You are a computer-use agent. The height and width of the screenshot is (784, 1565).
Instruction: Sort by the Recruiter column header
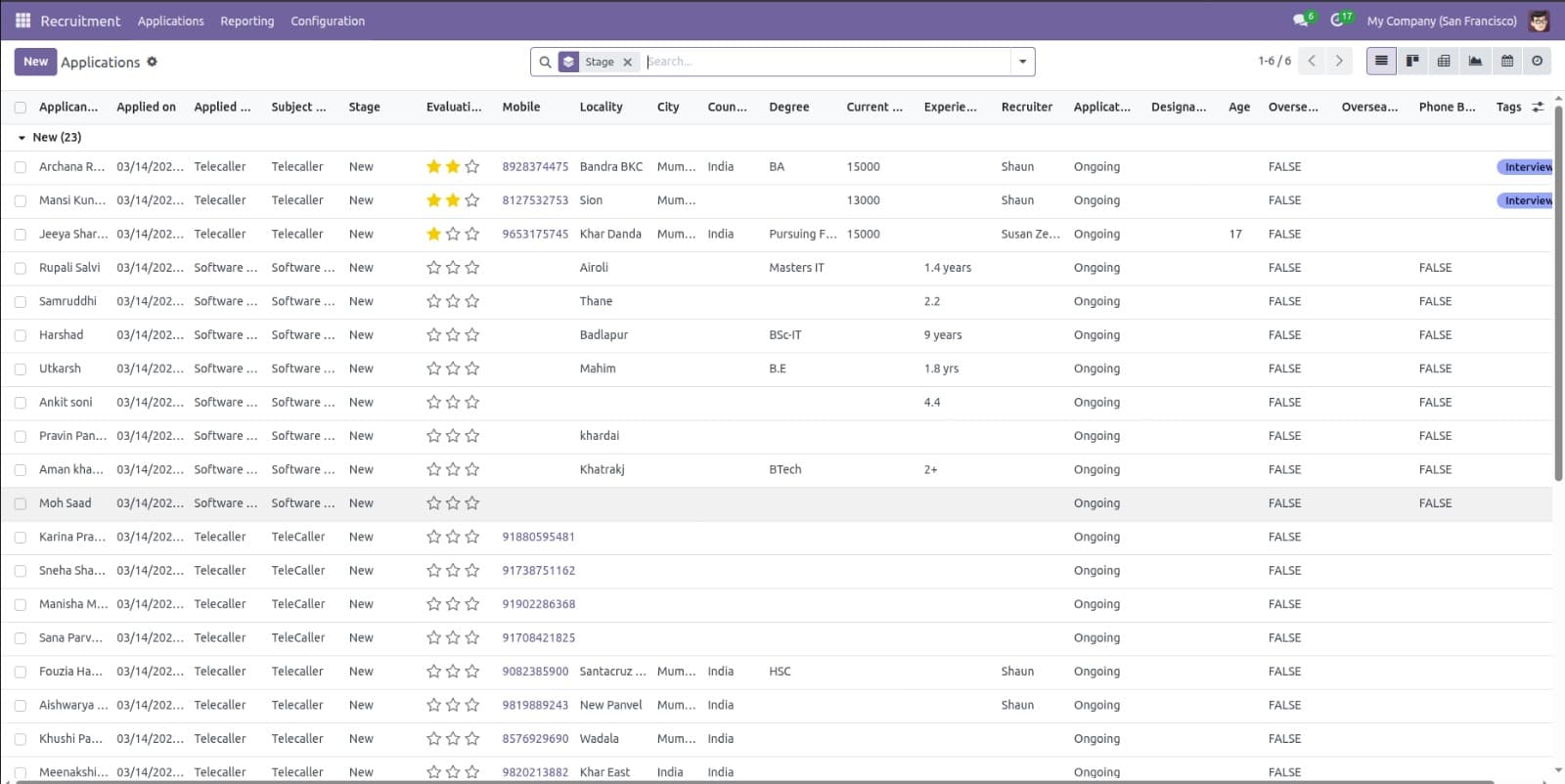coord(1027,108)
